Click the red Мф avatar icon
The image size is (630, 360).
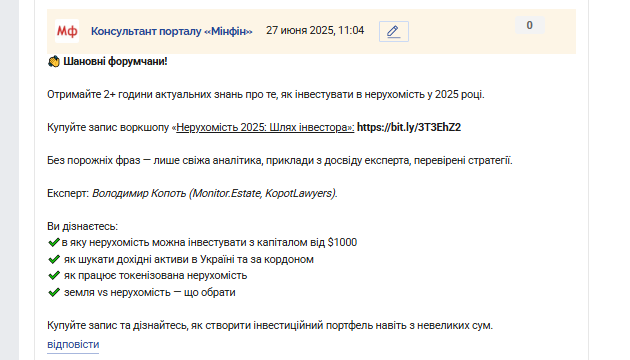[x=67, y=31]
